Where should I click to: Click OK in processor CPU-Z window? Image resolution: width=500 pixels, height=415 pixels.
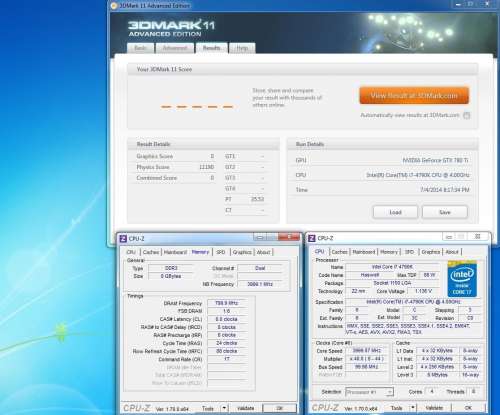(468, 408)
